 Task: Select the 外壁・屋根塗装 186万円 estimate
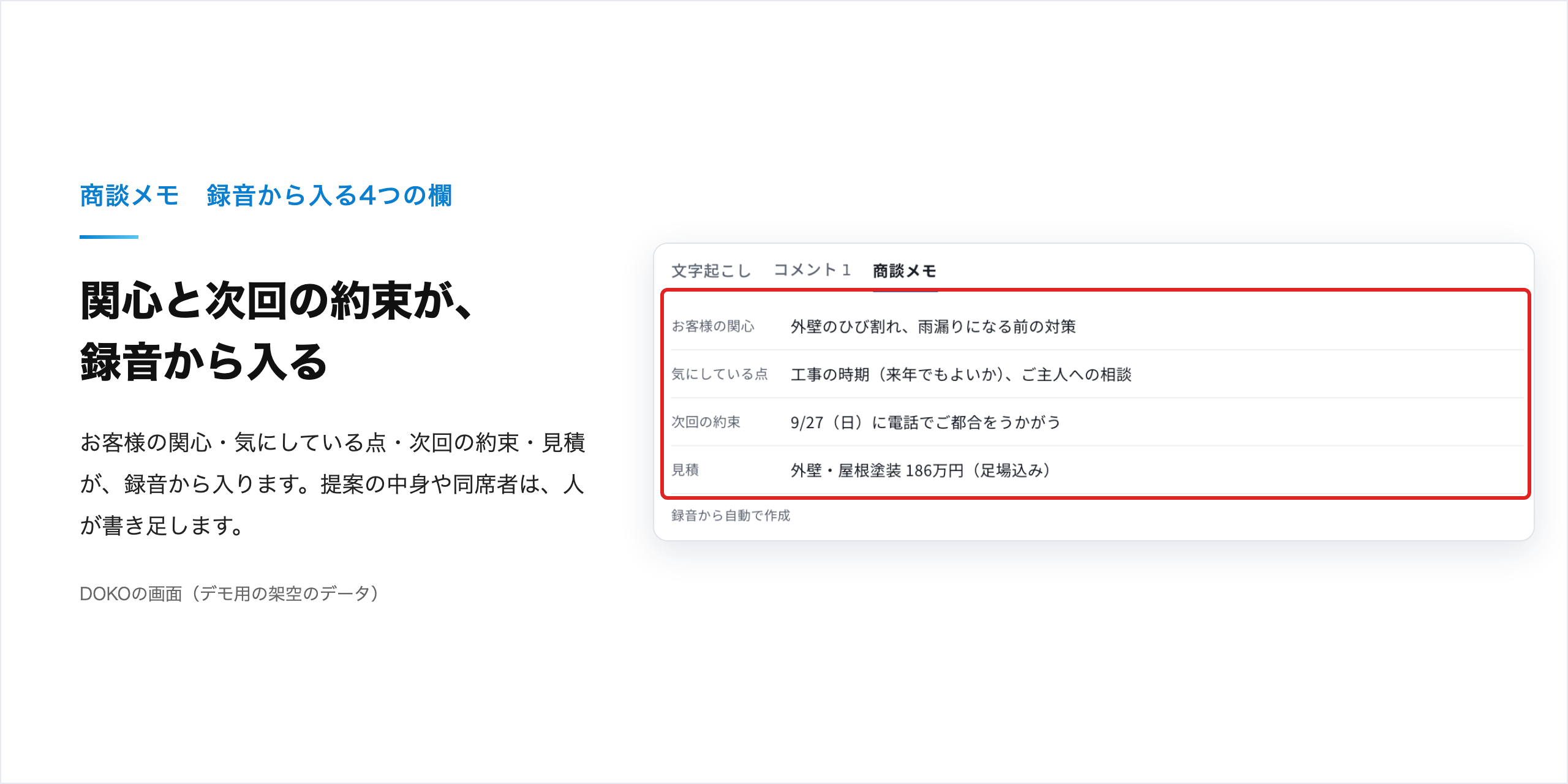point(920,470)
